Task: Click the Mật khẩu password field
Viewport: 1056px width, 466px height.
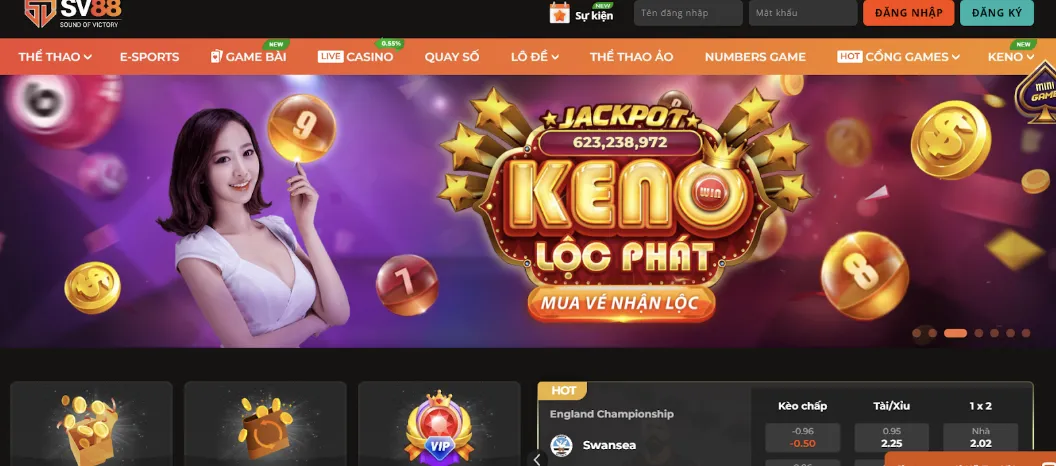Action: click(803, 13)
